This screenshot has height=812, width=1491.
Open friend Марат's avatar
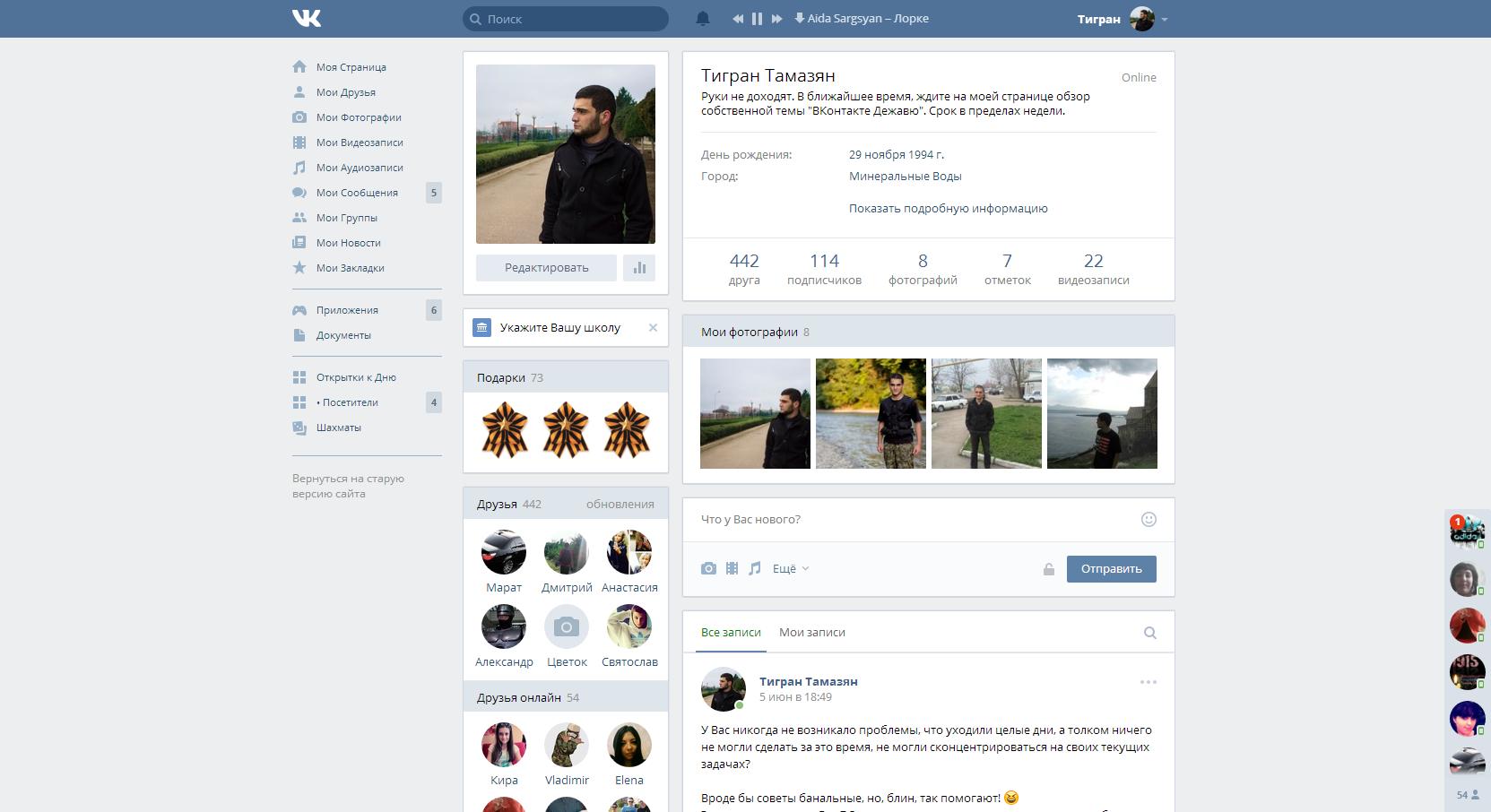click(x=504, y=552)
